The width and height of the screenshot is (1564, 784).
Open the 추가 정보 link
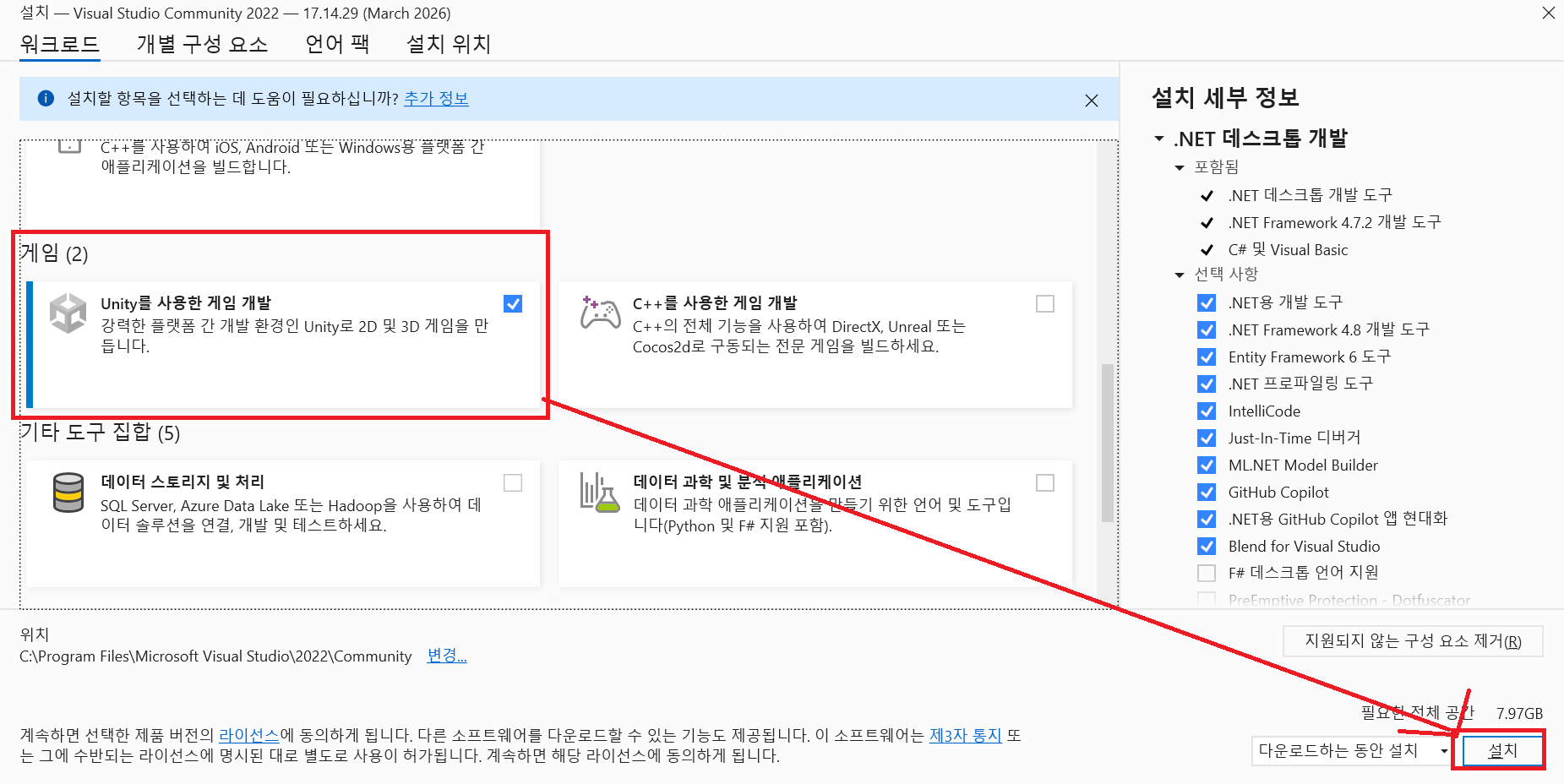pos(436,99)
